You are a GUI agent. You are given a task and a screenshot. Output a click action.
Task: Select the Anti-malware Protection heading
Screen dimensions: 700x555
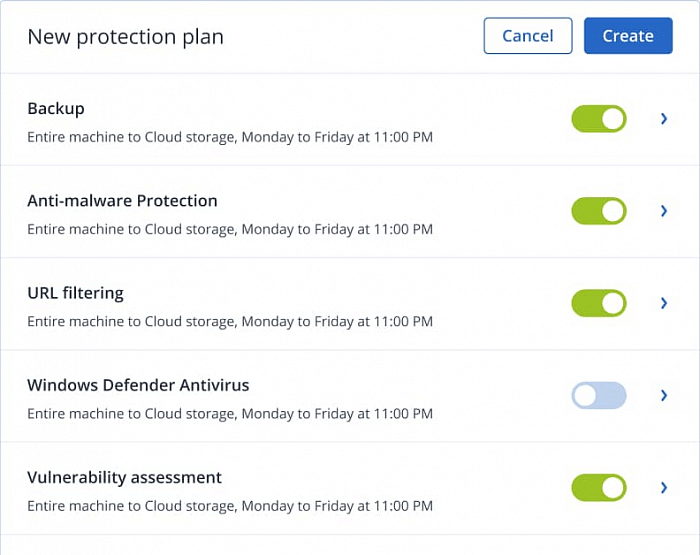click(x=122, y=201)
